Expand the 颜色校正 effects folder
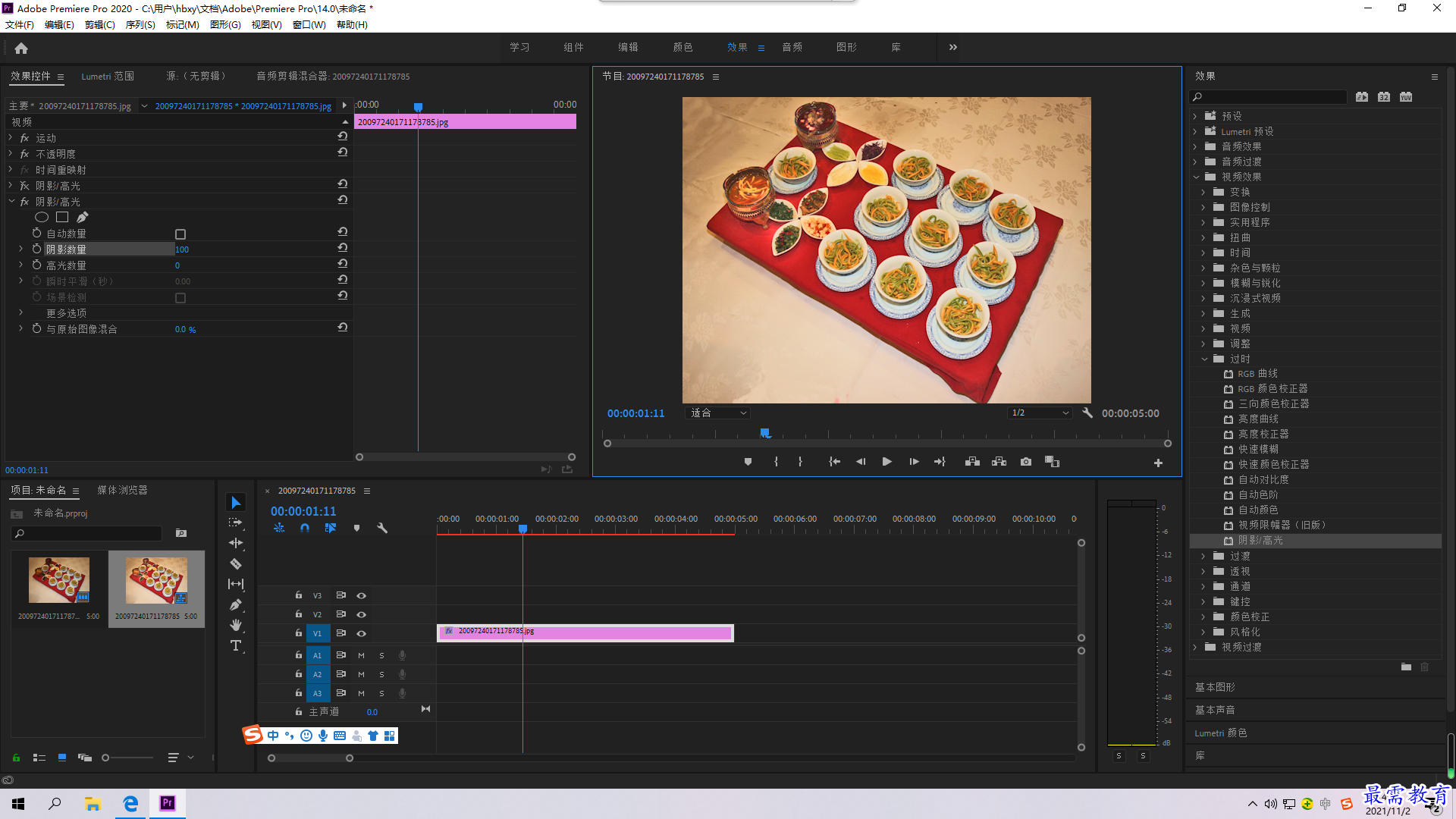The width and height of the screenshot is (1456, 819). click(x=1203, y=617)
